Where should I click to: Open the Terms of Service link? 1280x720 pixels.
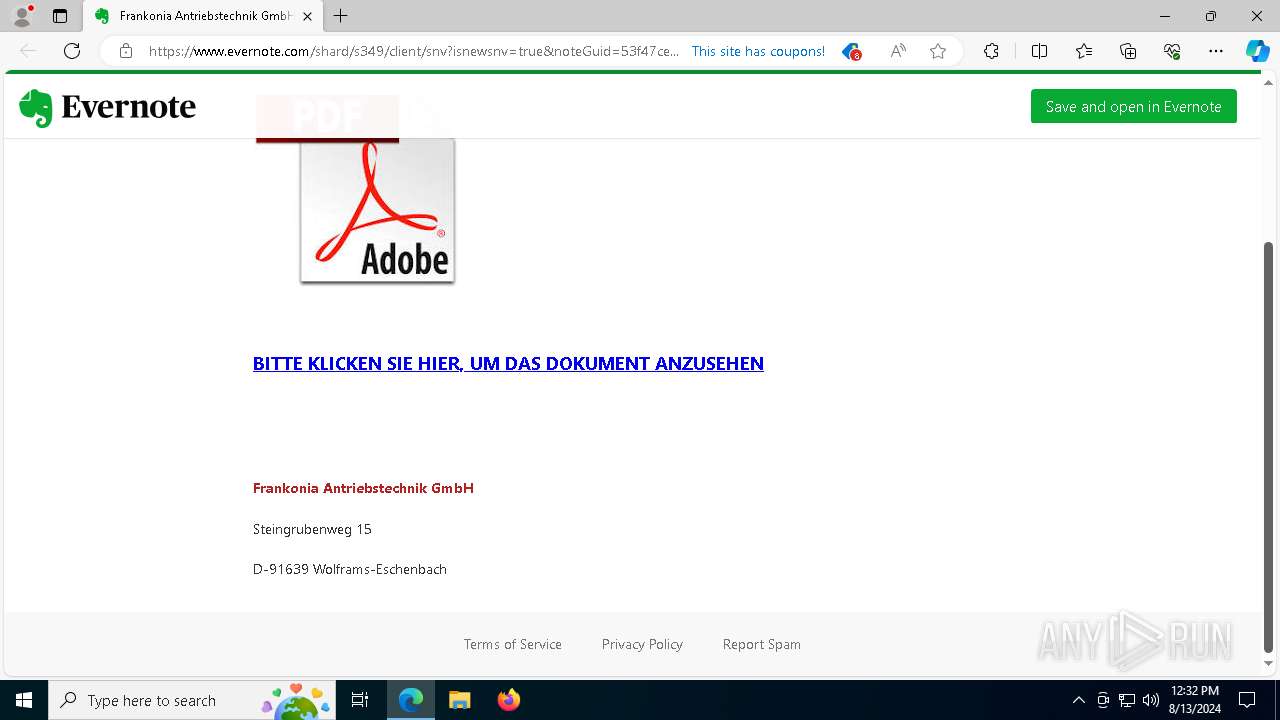(x=513, y=644)
